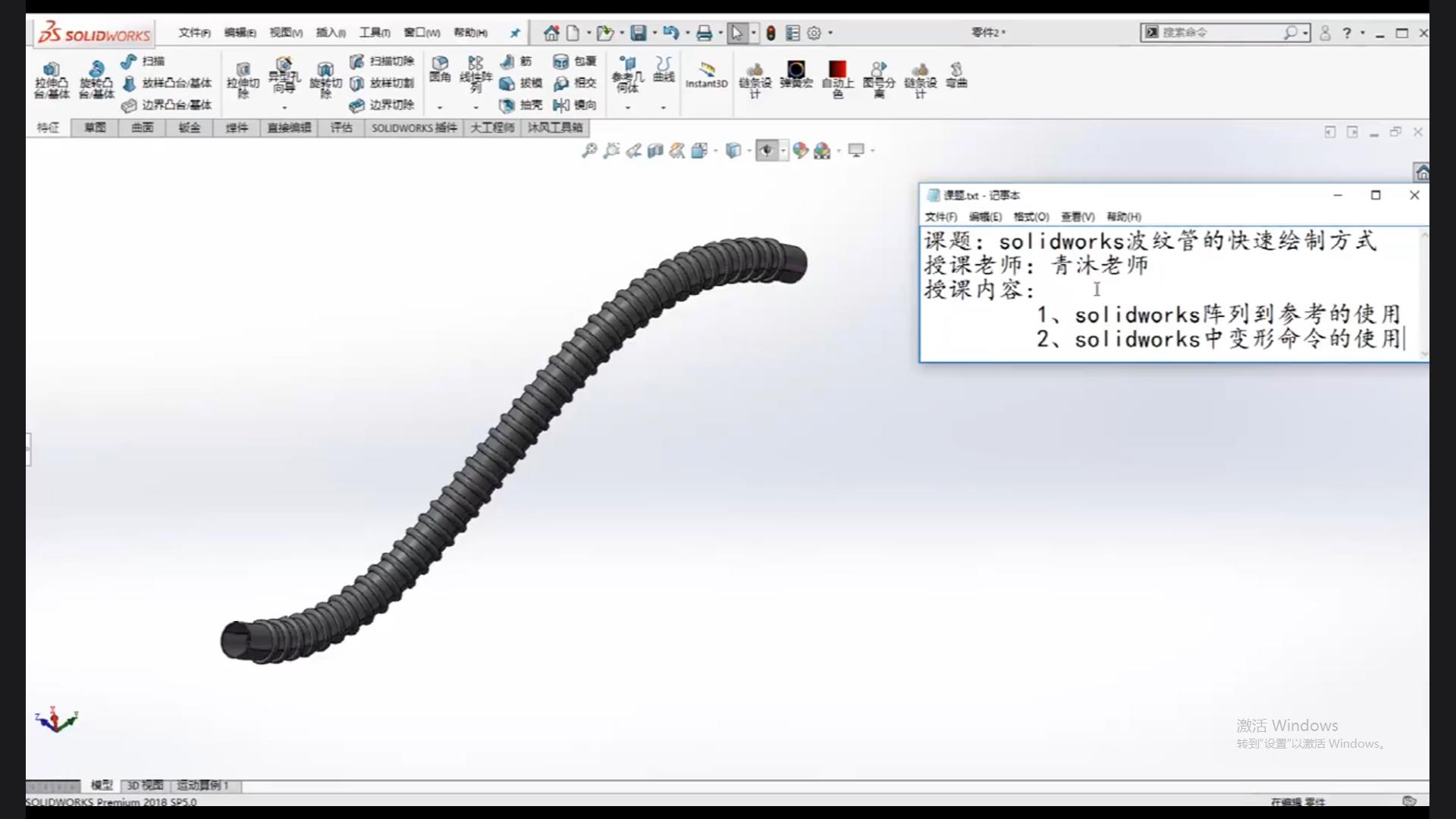Click the Home icon in the top toolbar
The height and width of the screenshot is (819, 1456).
[x=551, y=33]
